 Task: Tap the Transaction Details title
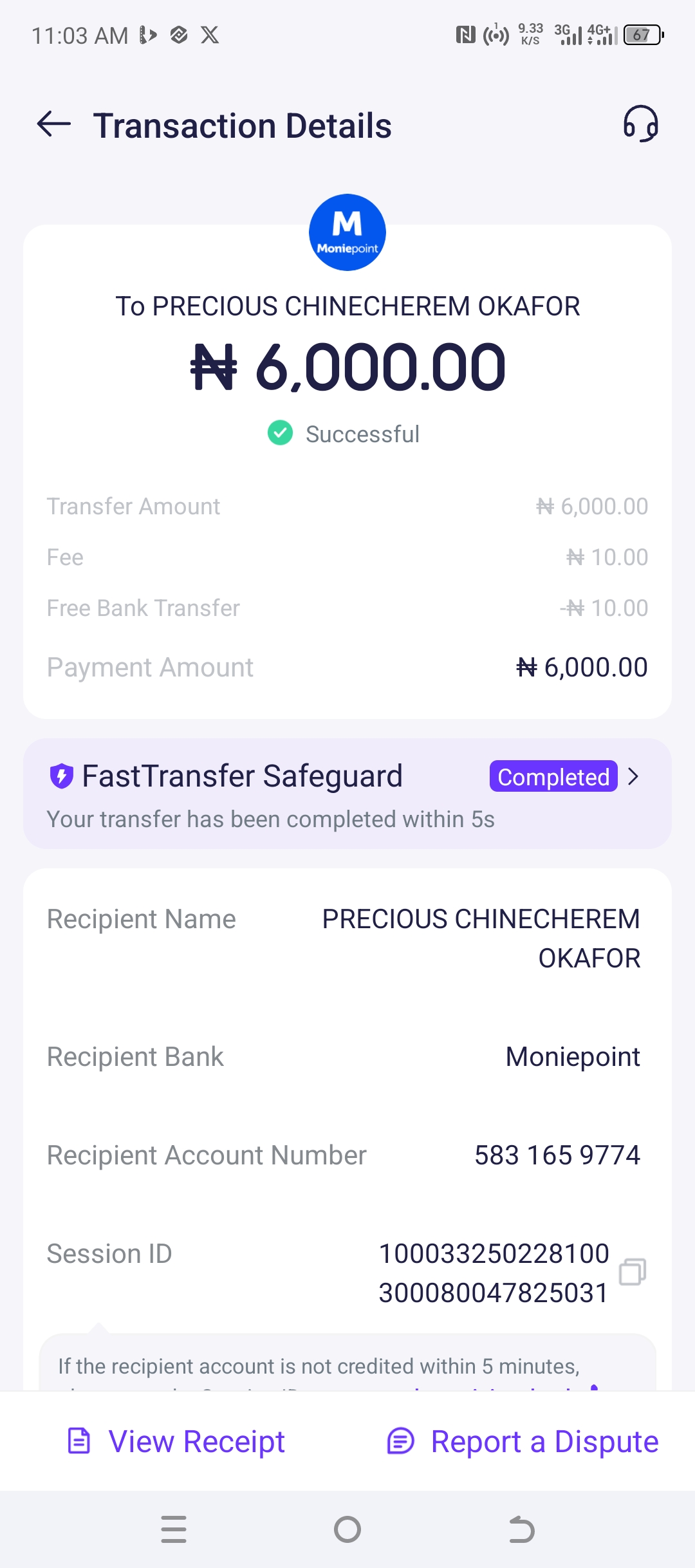click(243, 126)
